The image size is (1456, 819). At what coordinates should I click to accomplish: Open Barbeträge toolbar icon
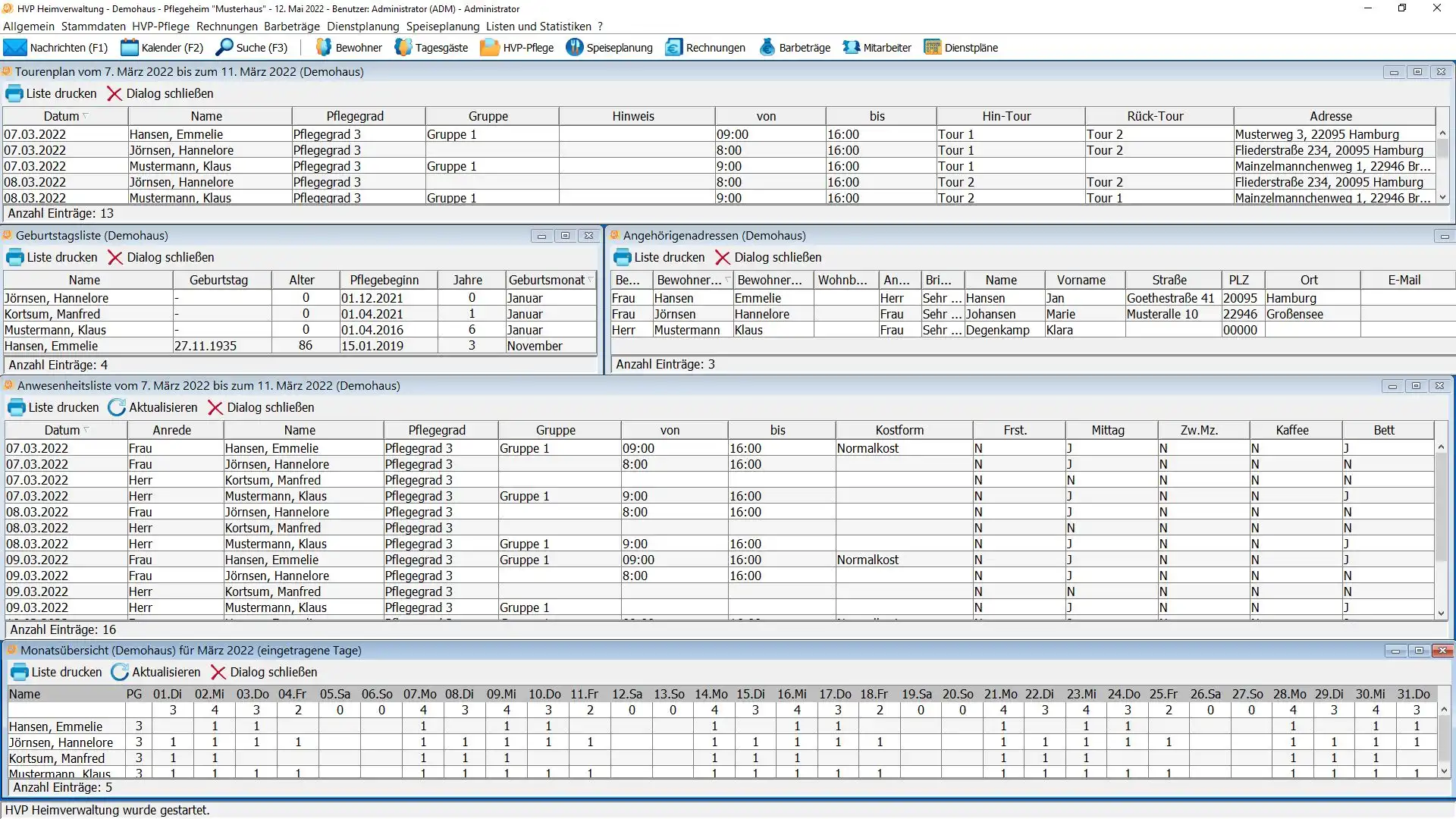coord(767,48)
